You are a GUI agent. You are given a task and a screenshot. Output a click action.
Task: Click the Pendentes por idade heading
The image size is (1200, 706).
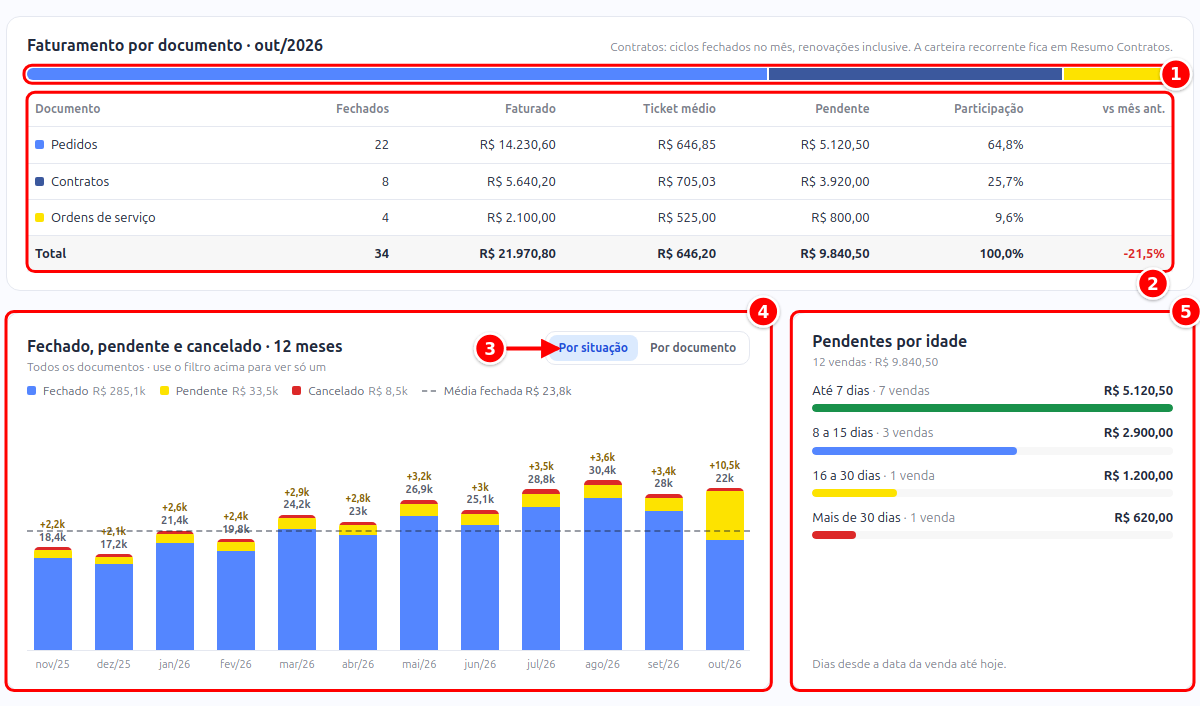pyautogui.click(x=890, y=341)
